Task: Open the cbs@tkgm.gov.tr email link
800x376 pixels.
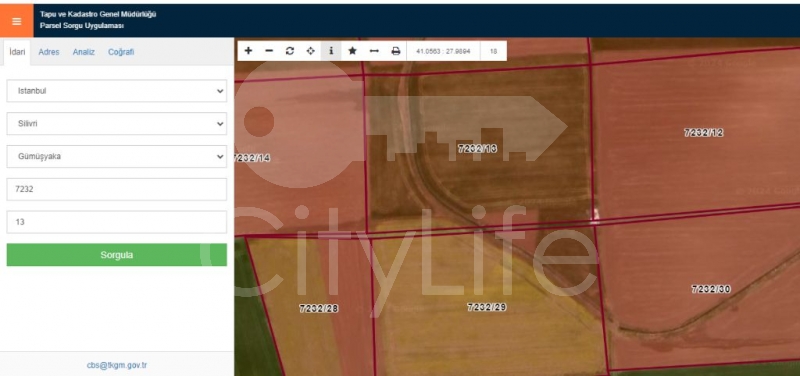Action: pos(117,365)
